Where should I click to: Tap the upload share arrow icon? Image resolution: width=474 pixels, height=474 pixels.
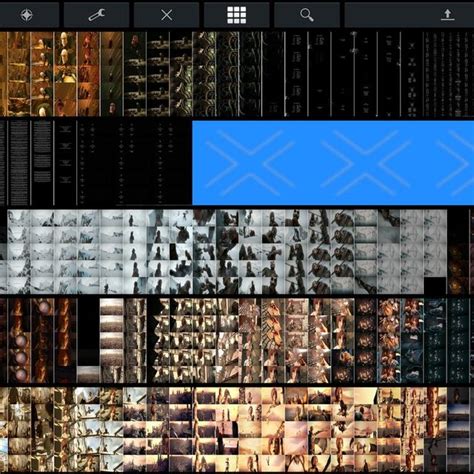click(x=447, y=15)
